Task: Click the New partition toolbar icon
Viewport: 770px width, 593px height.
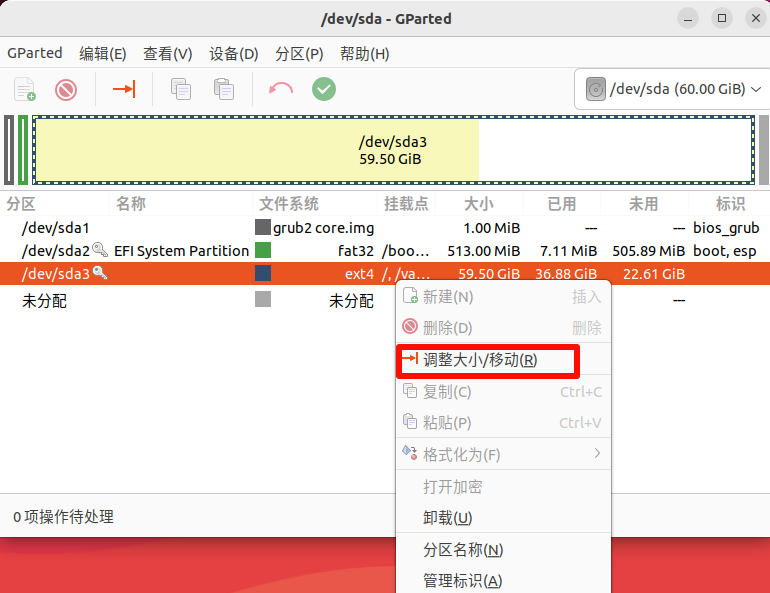Action: click(x=25, y=89)
